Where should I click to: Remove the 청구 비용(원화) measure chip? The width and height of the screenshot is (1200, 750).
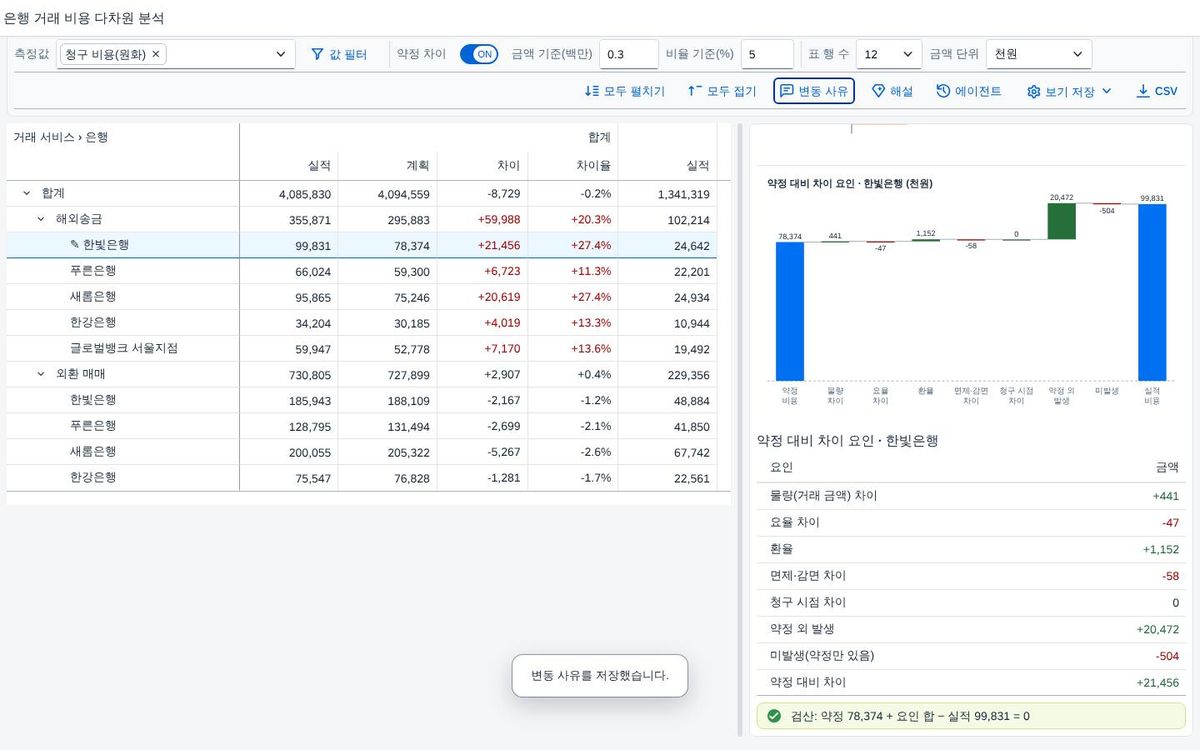(156, 54)
